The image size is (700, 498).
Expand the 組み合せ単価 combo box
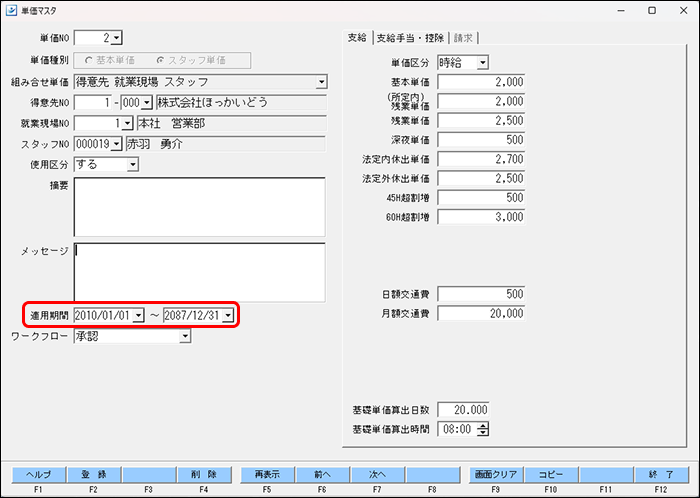coord(321,82)
